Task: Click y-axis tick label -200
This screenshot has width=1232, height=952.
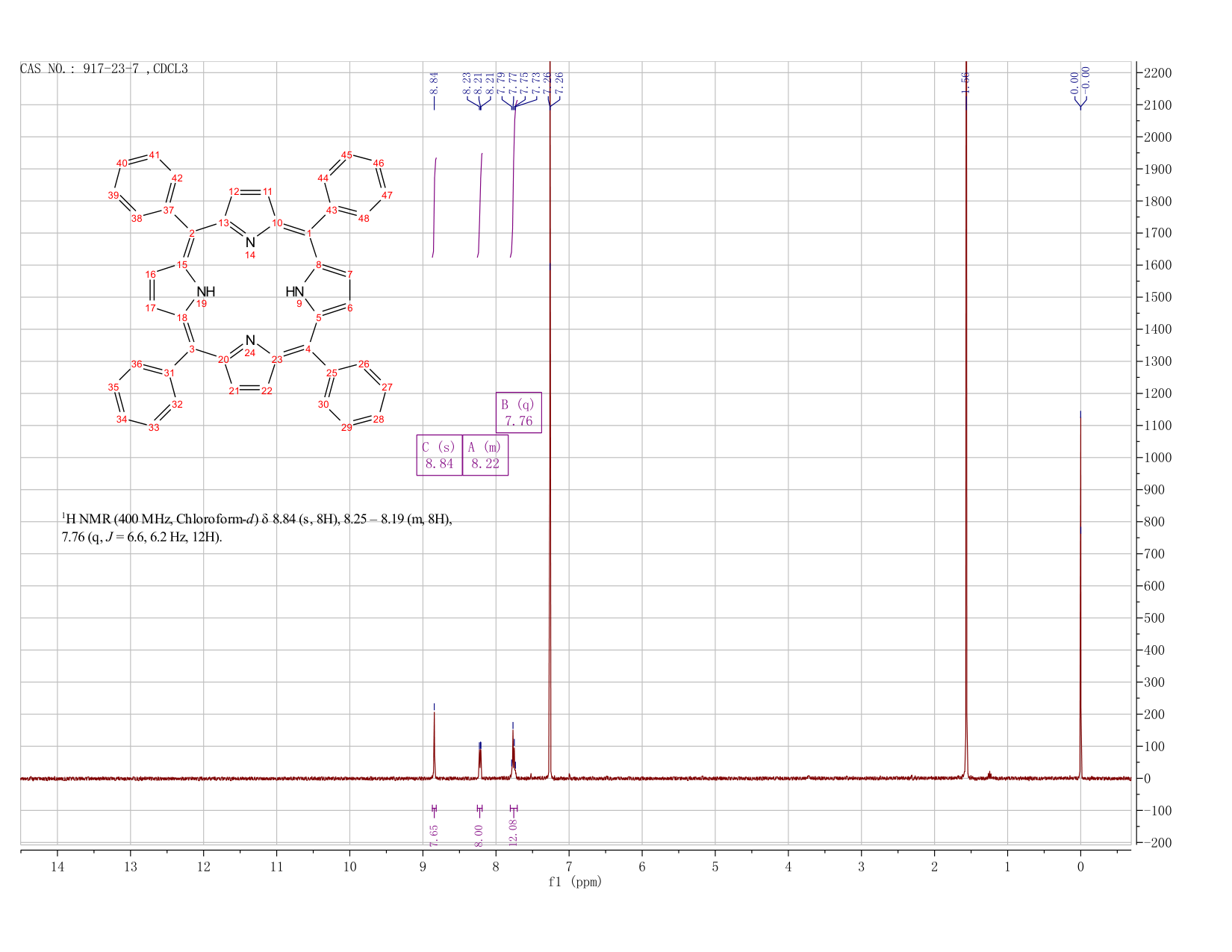Action: [x=1157, y=843]
